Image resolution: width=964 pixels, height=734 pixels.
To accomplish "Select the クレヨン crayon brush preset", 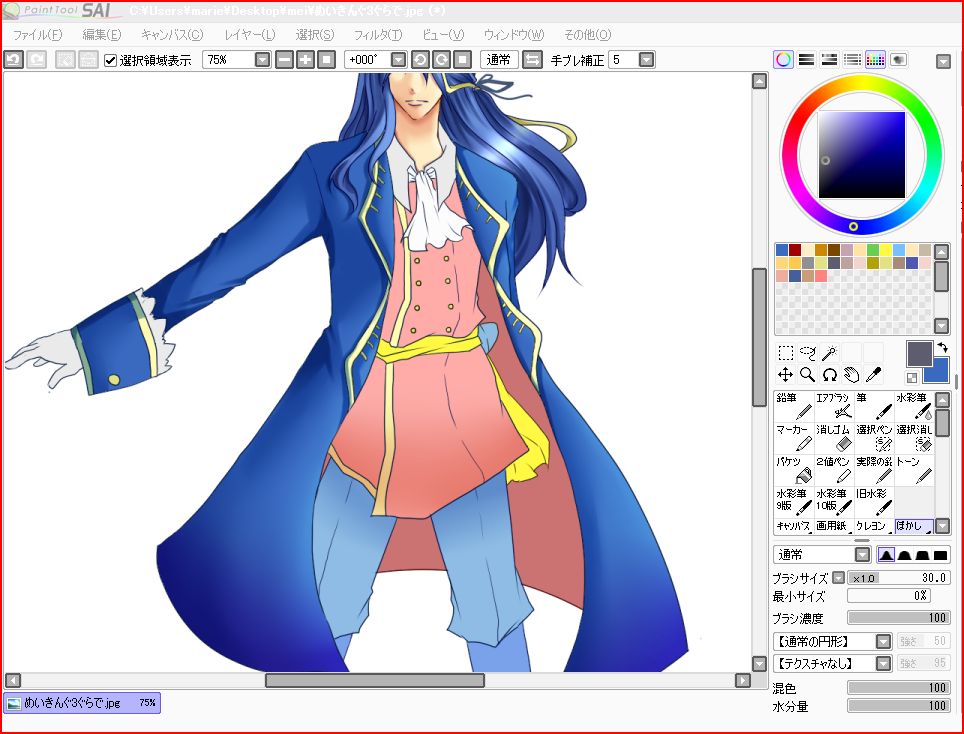I will [x=874, y=526].
